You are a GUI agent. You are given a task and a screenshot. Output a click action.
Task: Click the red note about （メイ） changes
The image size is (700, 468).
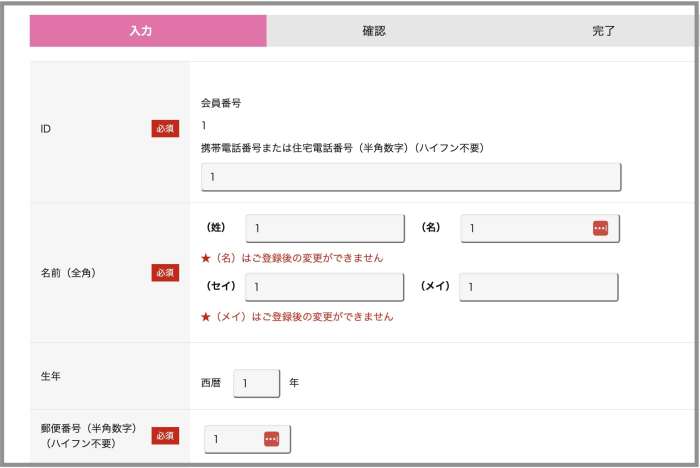(x=297, y=317)
